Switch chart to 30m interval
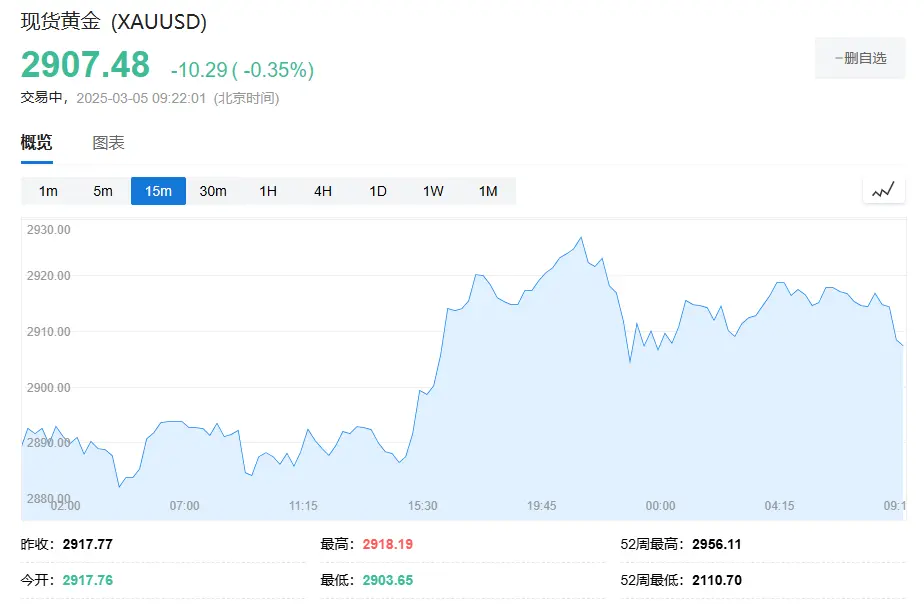The height and width of the screenshot is (605, 924). pos(213,191)
